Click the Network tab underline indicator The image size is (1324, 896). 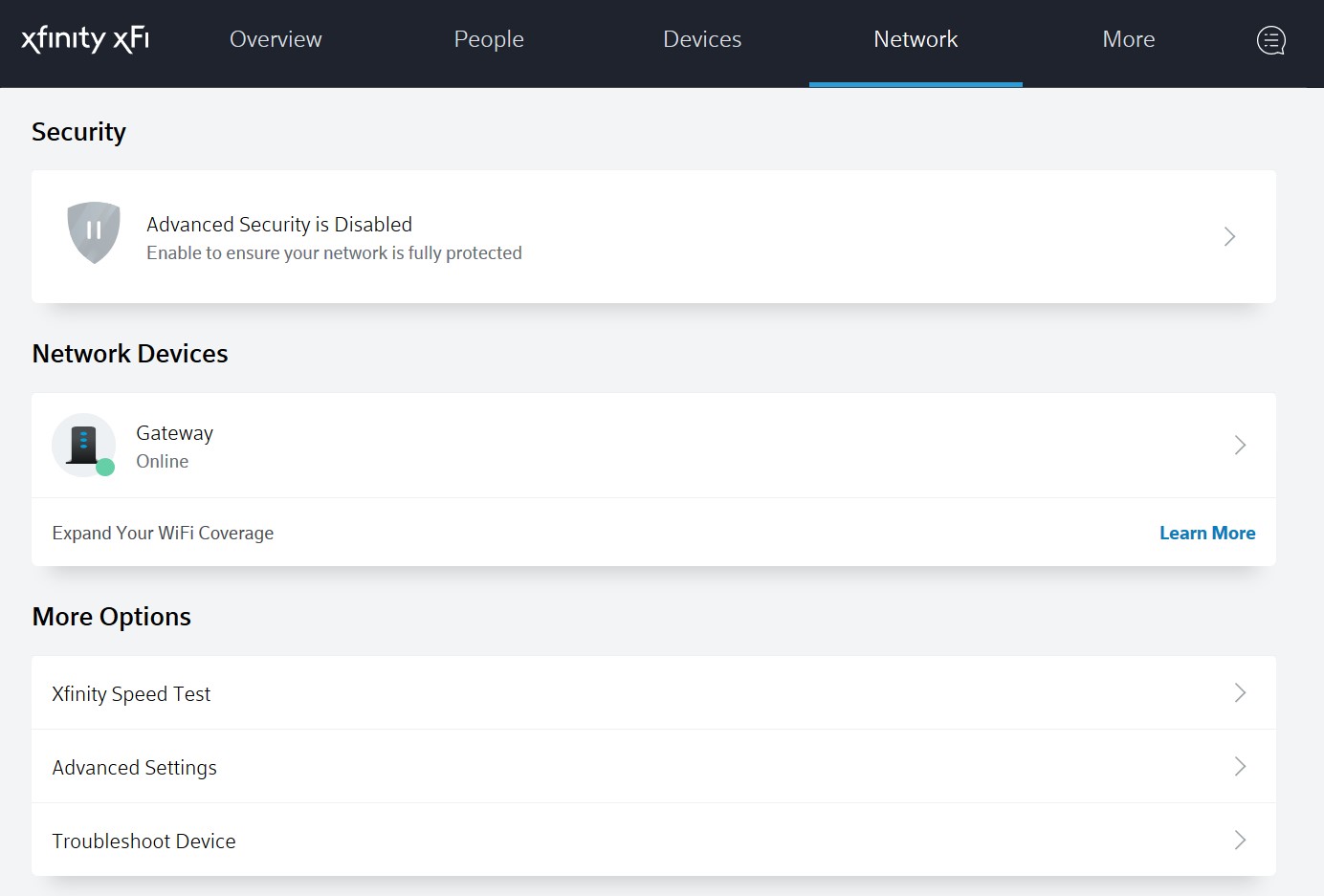916,84
